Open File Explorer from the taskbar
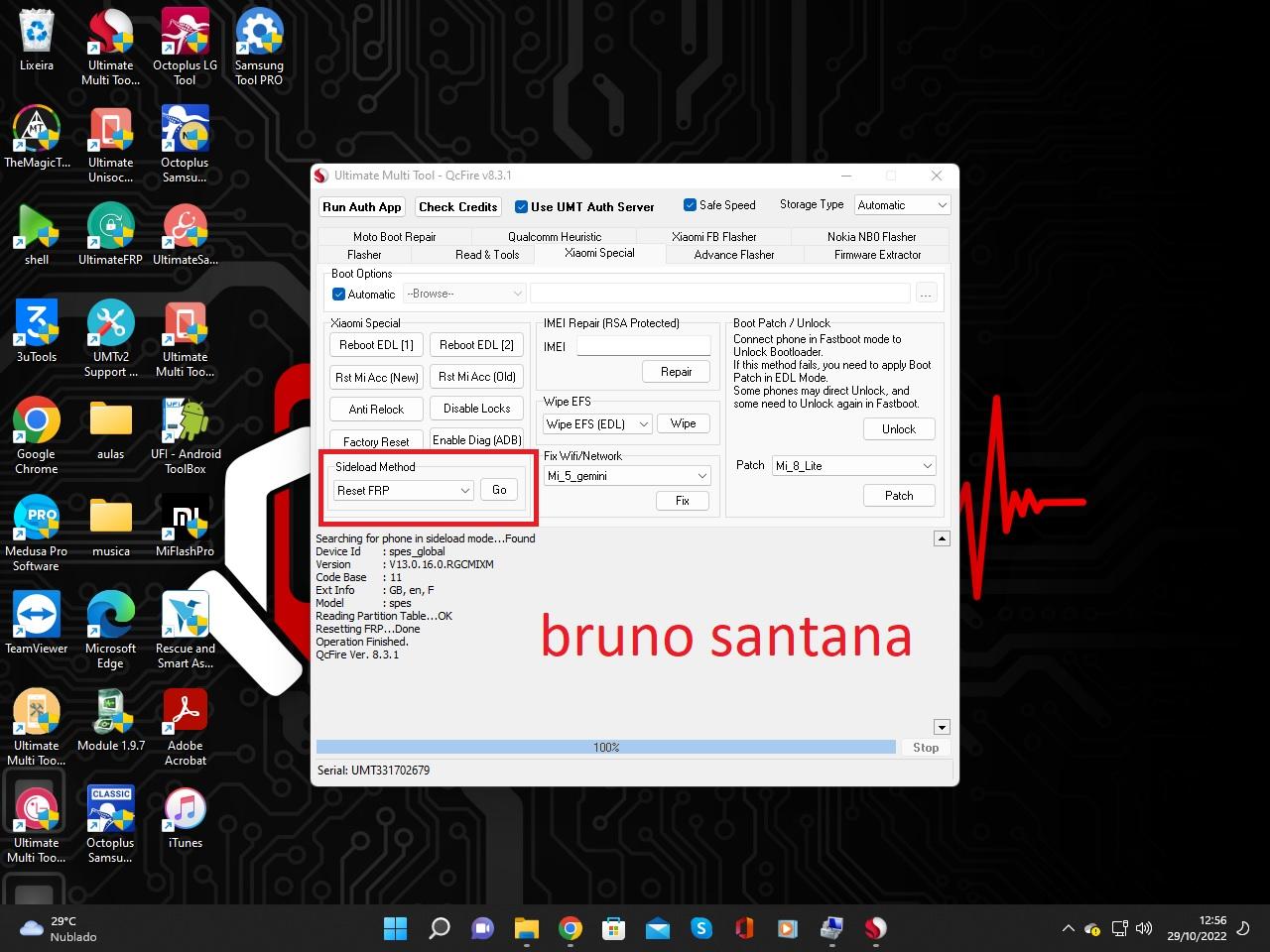The height and width of the screenshot is (952, 1270). click(x=526, y=928)
